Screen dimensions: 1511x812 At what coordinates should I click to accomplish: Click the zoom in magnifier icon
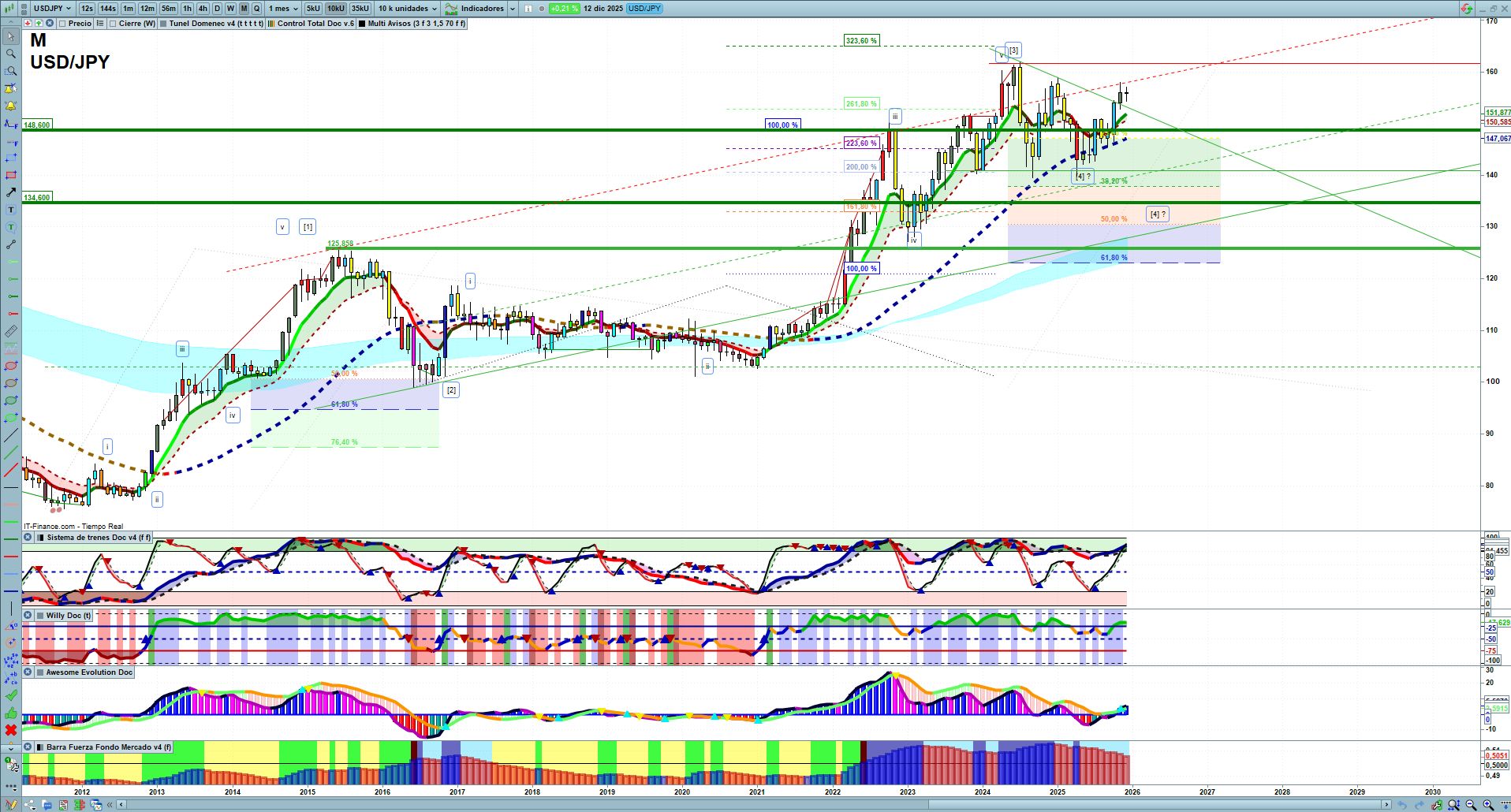pyautogui.click(x=1488, y=805)
